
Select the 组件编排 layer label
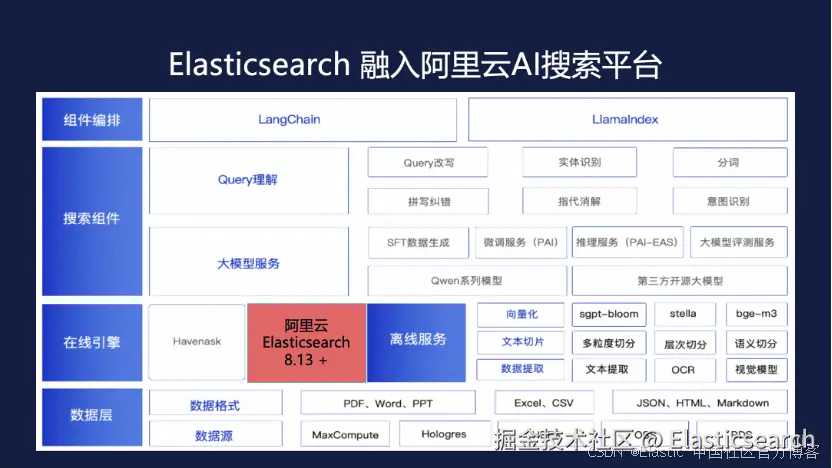tap(92, 119)
